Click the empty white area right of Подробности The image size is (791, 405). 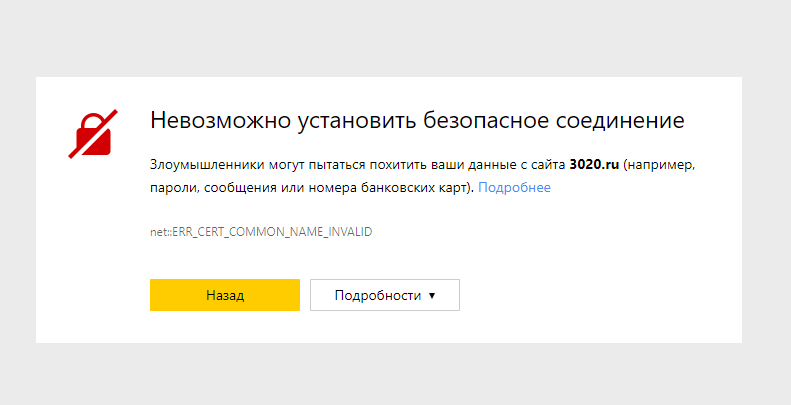coord(600,295)
